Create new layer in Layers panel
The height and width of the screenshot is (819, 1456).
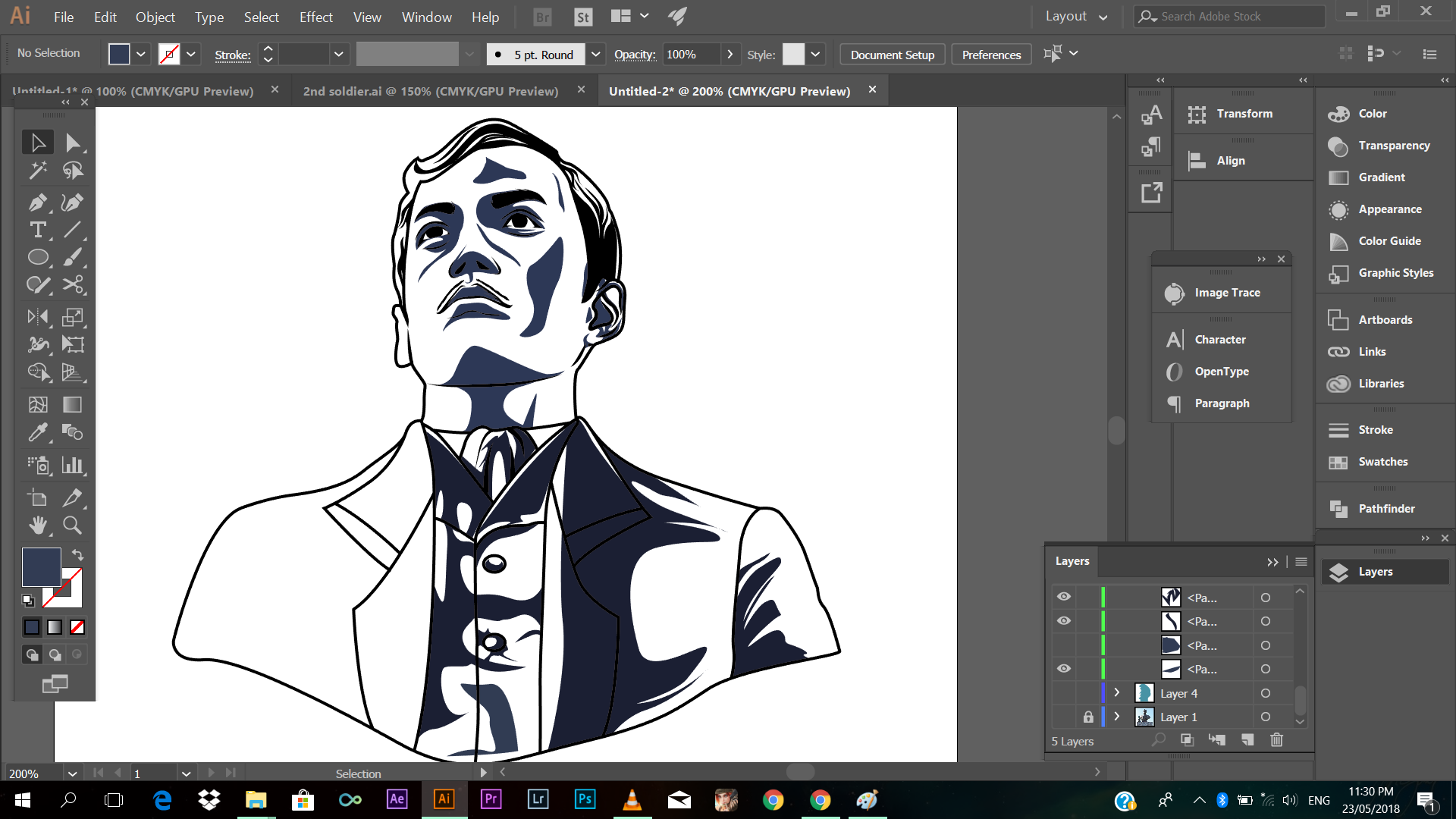point(1247,740)
